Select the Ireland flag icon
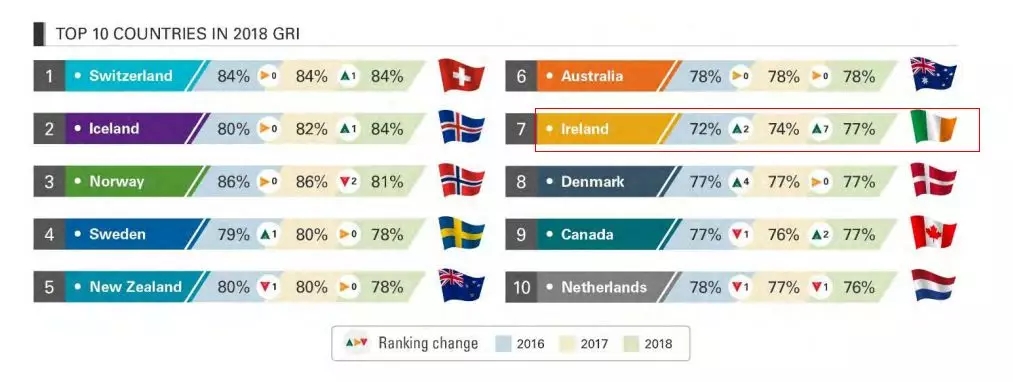The width and height of the screenshot is (1013, 382). pos(933,127)
